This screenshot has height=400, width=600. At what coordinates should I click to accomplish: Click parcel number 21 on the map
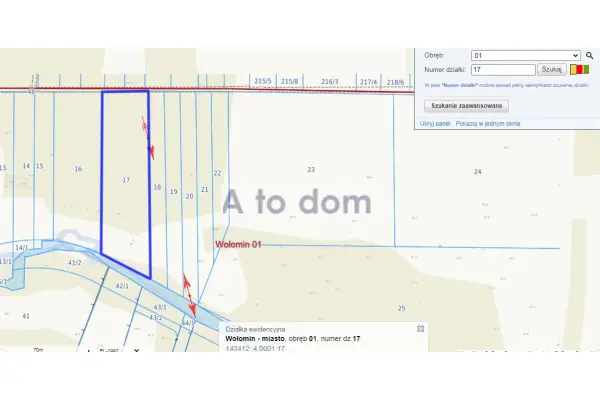[205, 189]
